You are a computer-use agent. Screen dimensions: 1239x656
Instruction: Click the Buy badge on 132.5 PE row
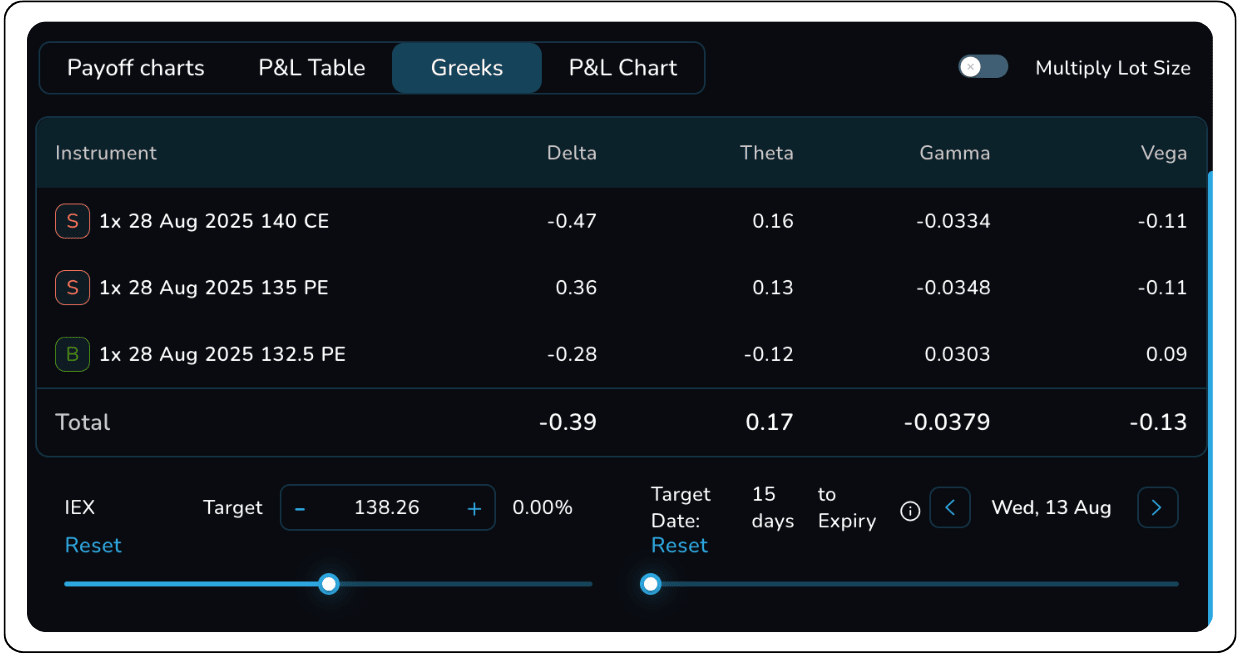pos(72,354)
